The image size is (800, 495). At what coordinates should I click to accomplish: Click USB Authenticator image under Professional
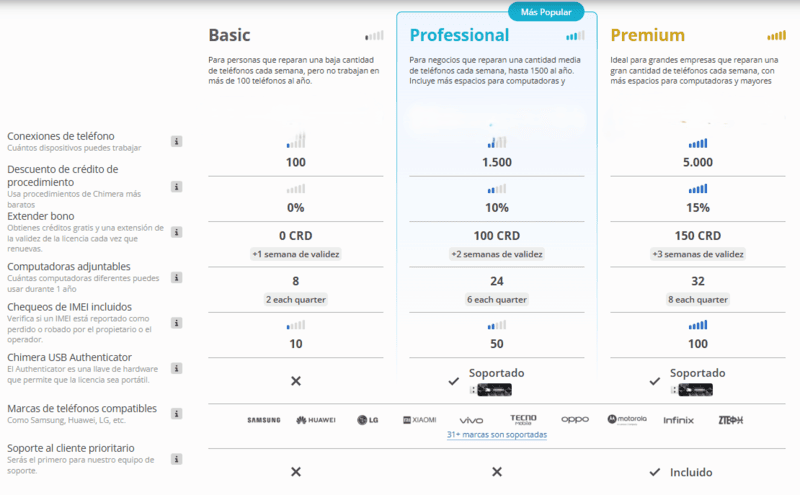point(497,389)
